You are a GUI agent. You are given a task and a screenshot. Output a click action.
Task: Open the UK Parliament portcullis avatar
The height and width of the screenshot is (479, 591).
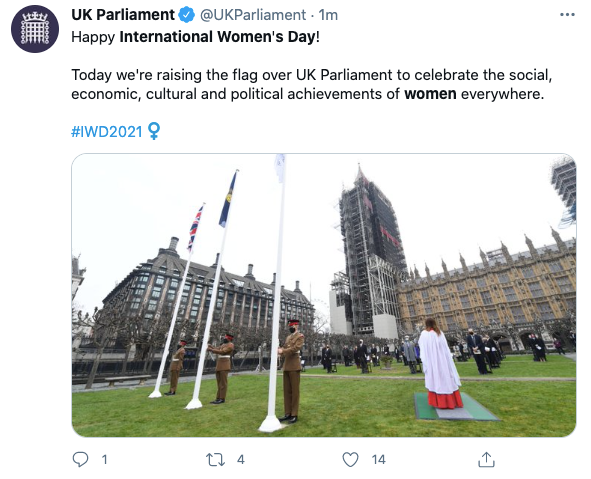[x=35, y=29]
